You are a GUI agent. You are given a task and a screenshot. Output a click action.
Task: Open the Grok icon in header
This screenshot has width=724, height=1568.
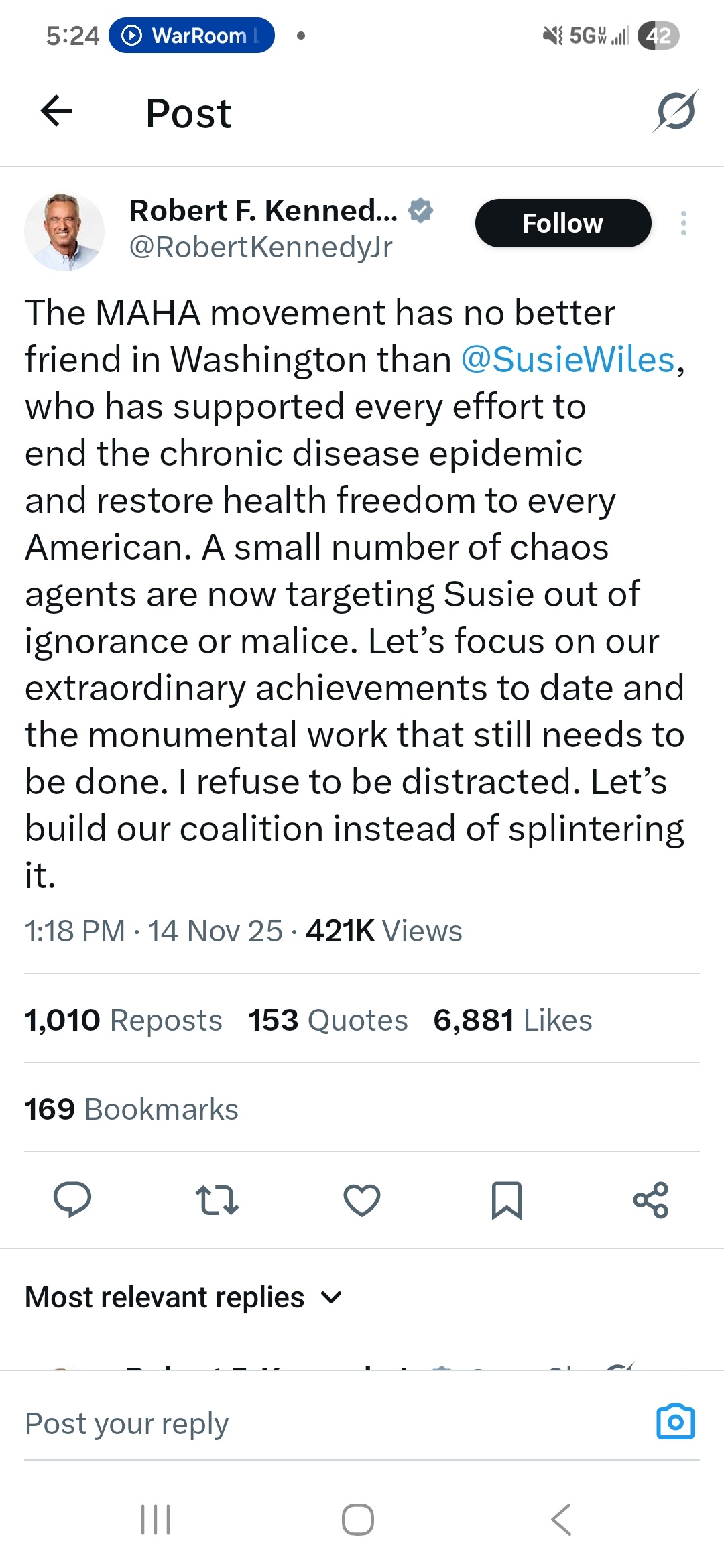pos(676,111)
